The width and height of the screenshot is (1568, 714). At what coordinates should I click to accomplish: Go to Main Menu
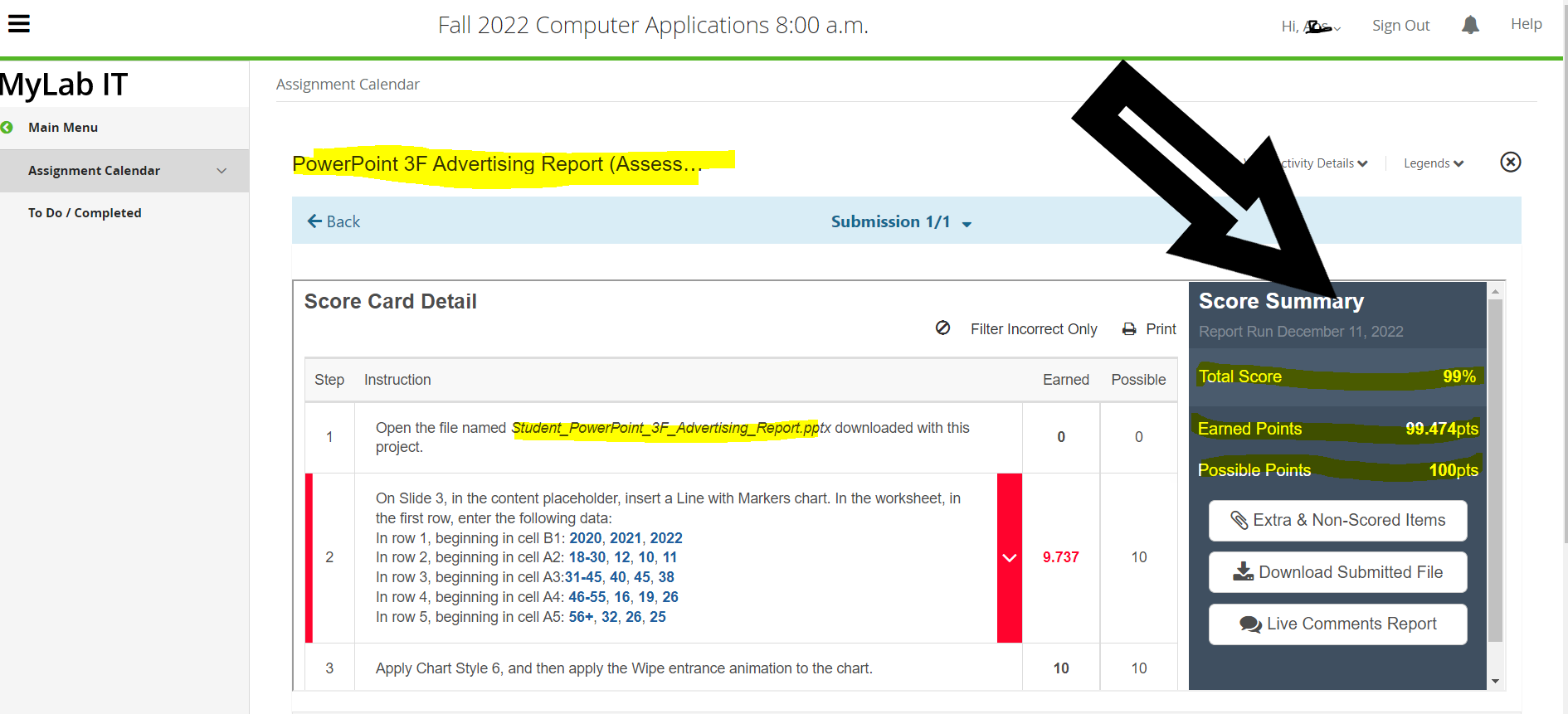pos(63,128)
